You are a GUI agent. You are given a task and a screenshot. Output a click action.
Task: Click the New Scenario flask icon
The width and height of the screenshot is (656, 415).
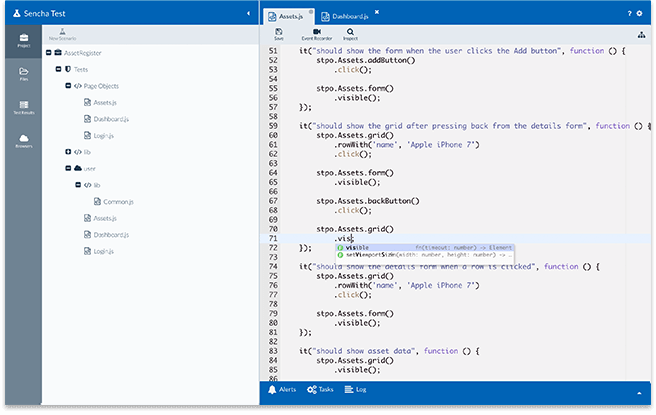tap(62, 34)
